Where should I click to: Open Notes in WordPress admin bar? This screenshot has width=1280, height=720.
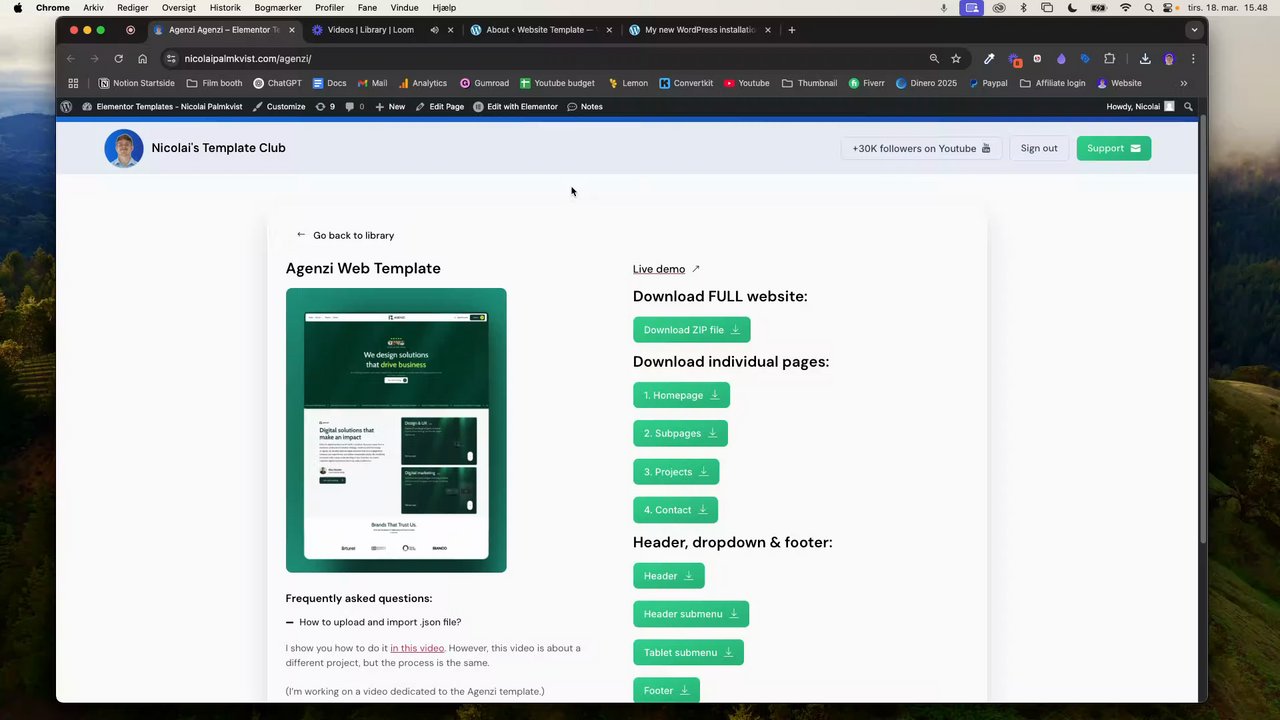click(x=585, y=106)
